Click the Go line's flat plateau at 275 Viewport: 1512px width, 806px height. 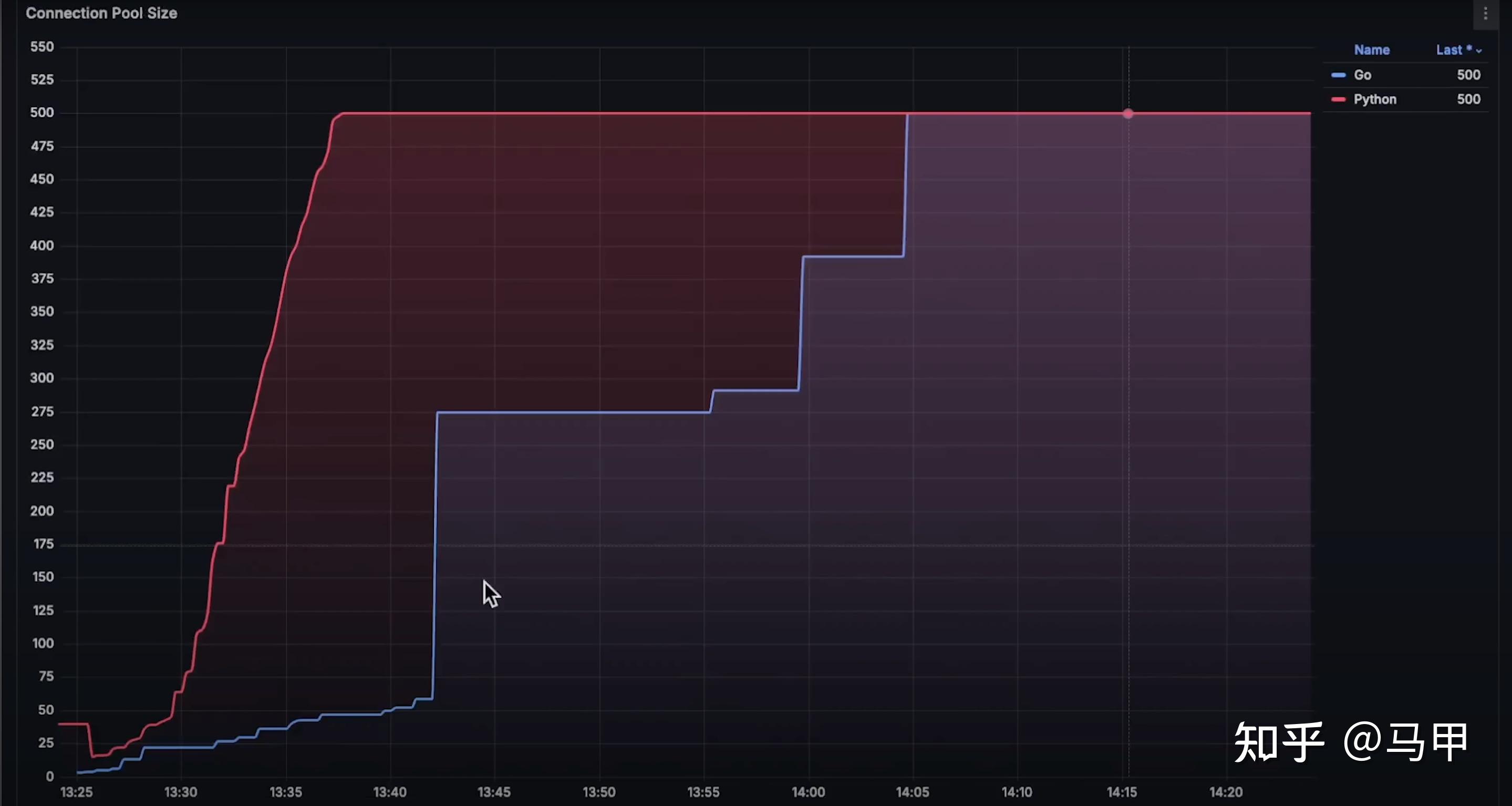click(x=572, y=412)
